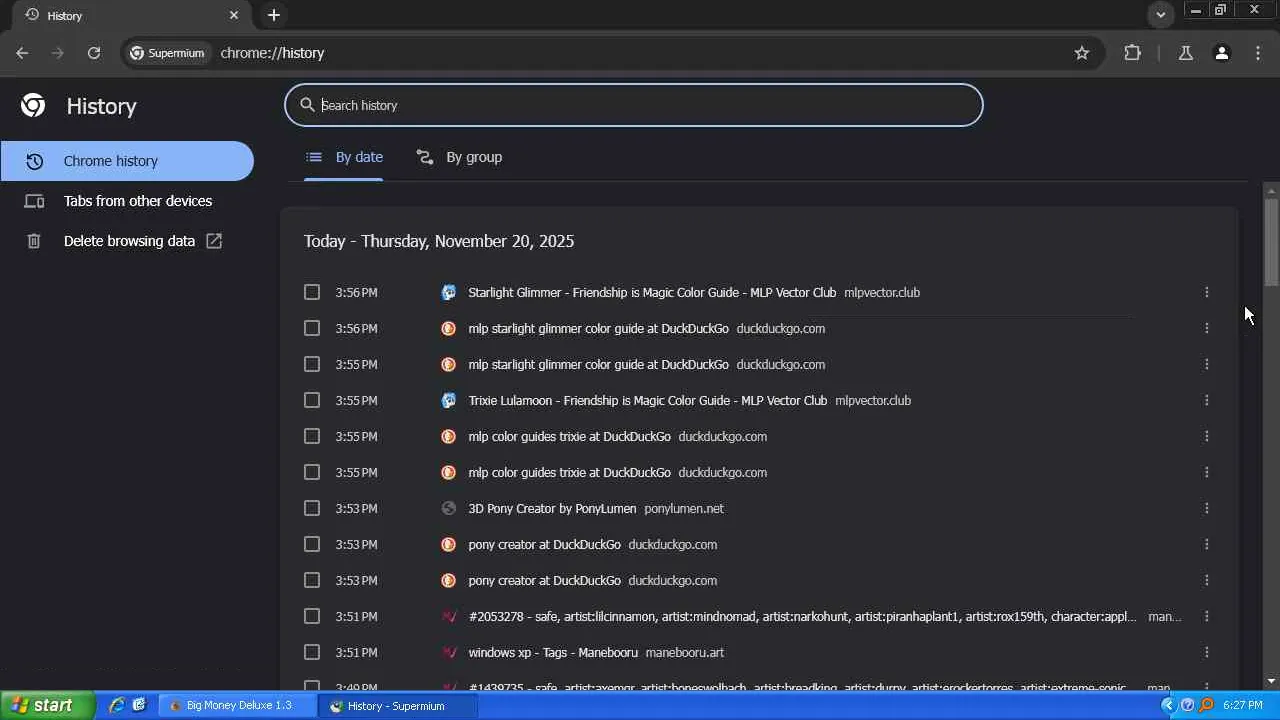The width and height of the screenshot is (1280, 720).
Task: Switch to the By group tab
Action: (460, 157)
